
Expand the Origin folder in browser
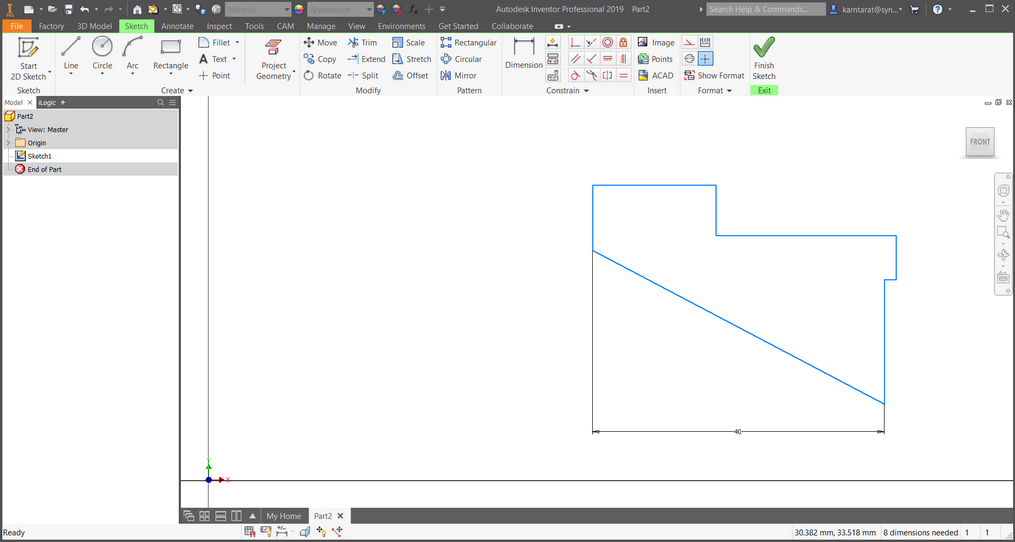pos(8,142)
